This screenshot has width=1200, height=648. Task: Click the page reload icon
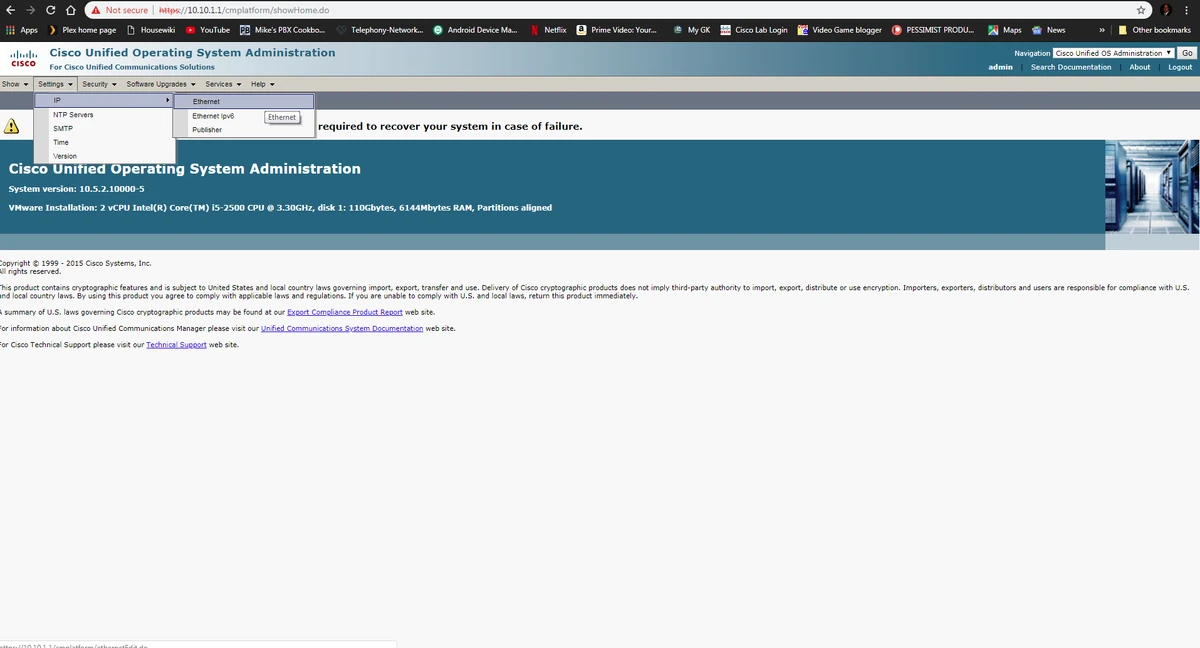point(50,10)
